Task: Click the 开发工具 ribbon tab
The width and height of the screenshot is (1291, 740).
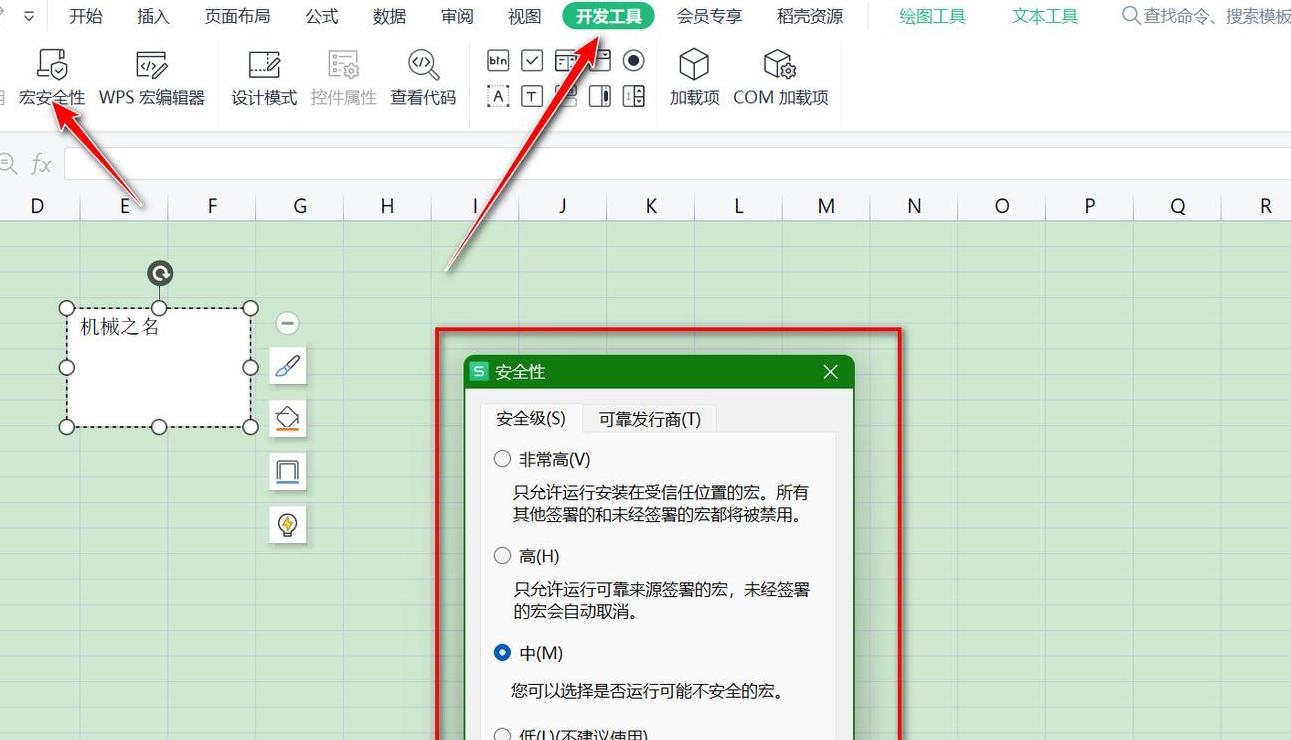Action: click(608, 16)
